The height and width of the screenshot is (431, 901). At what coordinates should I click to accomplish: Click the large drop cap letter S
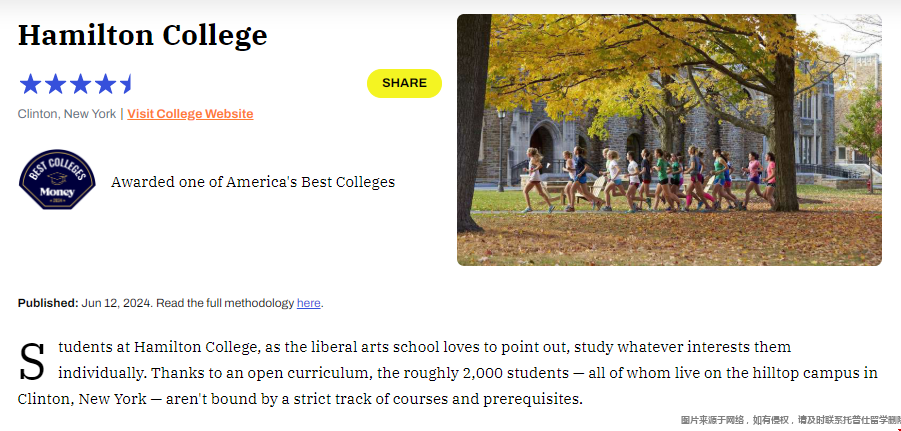point(32,362)
